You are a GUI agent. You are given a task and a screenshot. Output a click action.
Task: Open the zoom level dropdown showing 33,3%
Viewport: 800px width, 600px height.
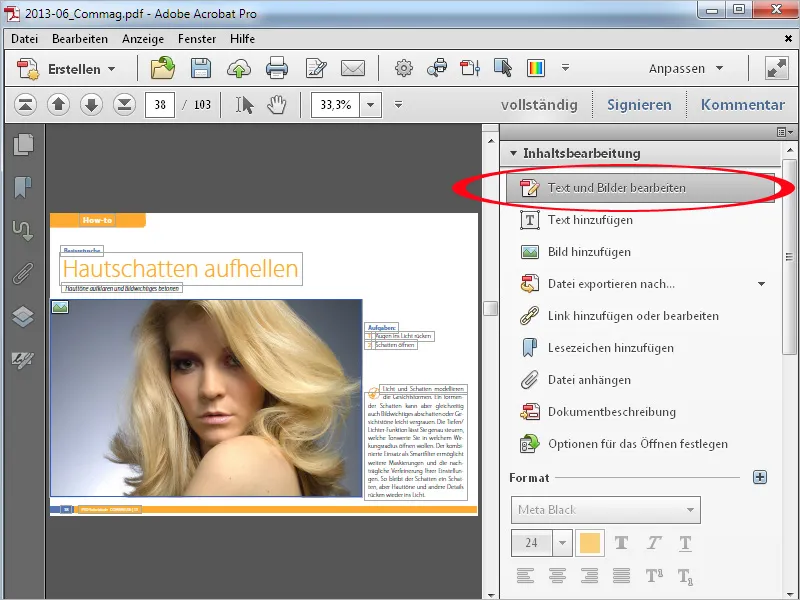[x=371, y=103]
